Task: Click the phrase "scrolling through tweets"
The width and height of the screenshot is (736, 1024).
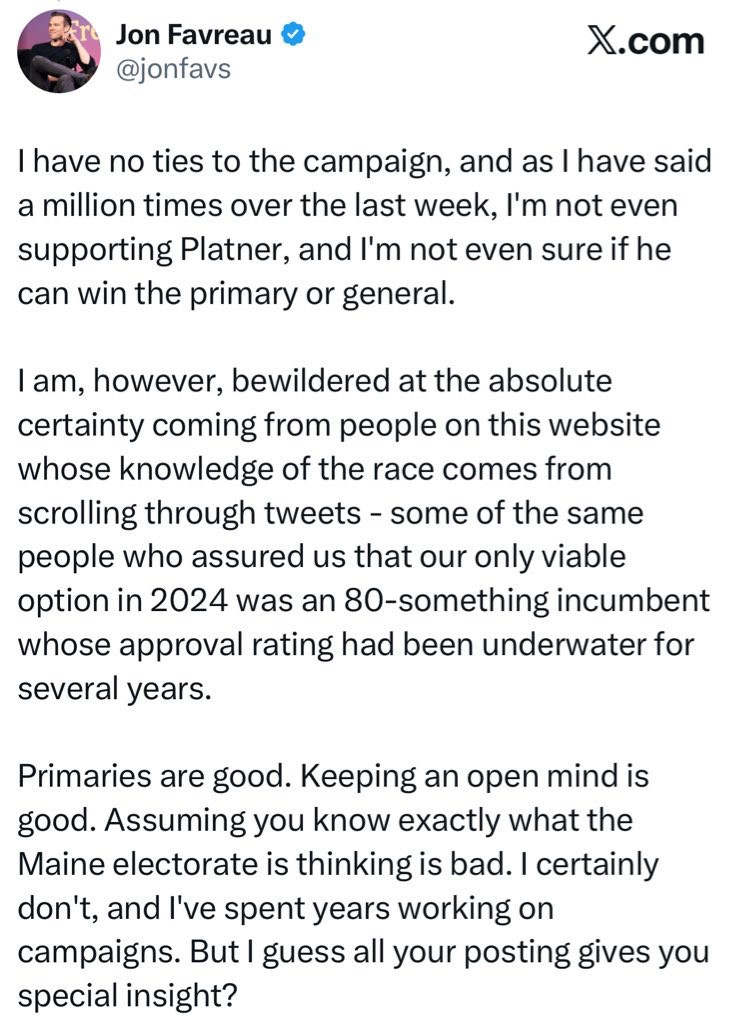Action: tap(190, 514)
